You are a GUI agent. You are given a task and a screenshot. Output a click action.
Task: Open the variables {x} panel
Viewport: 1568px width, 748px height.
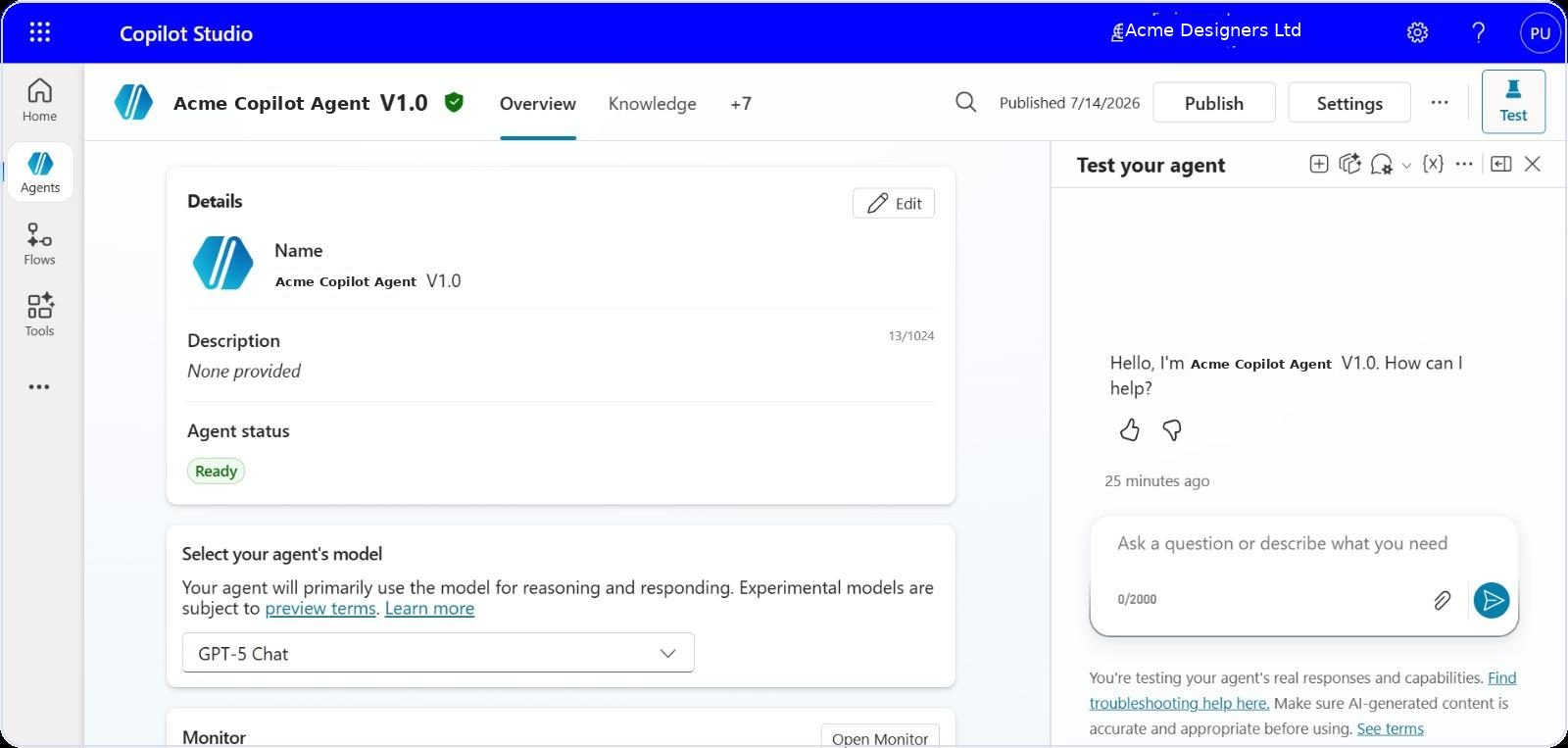(1433, 164)
